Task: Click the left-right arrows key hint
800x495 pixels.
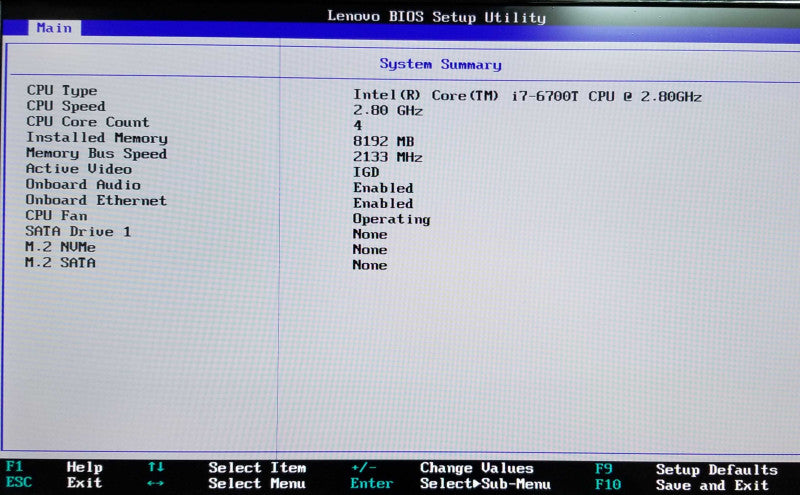Action: tap(156, 483)
